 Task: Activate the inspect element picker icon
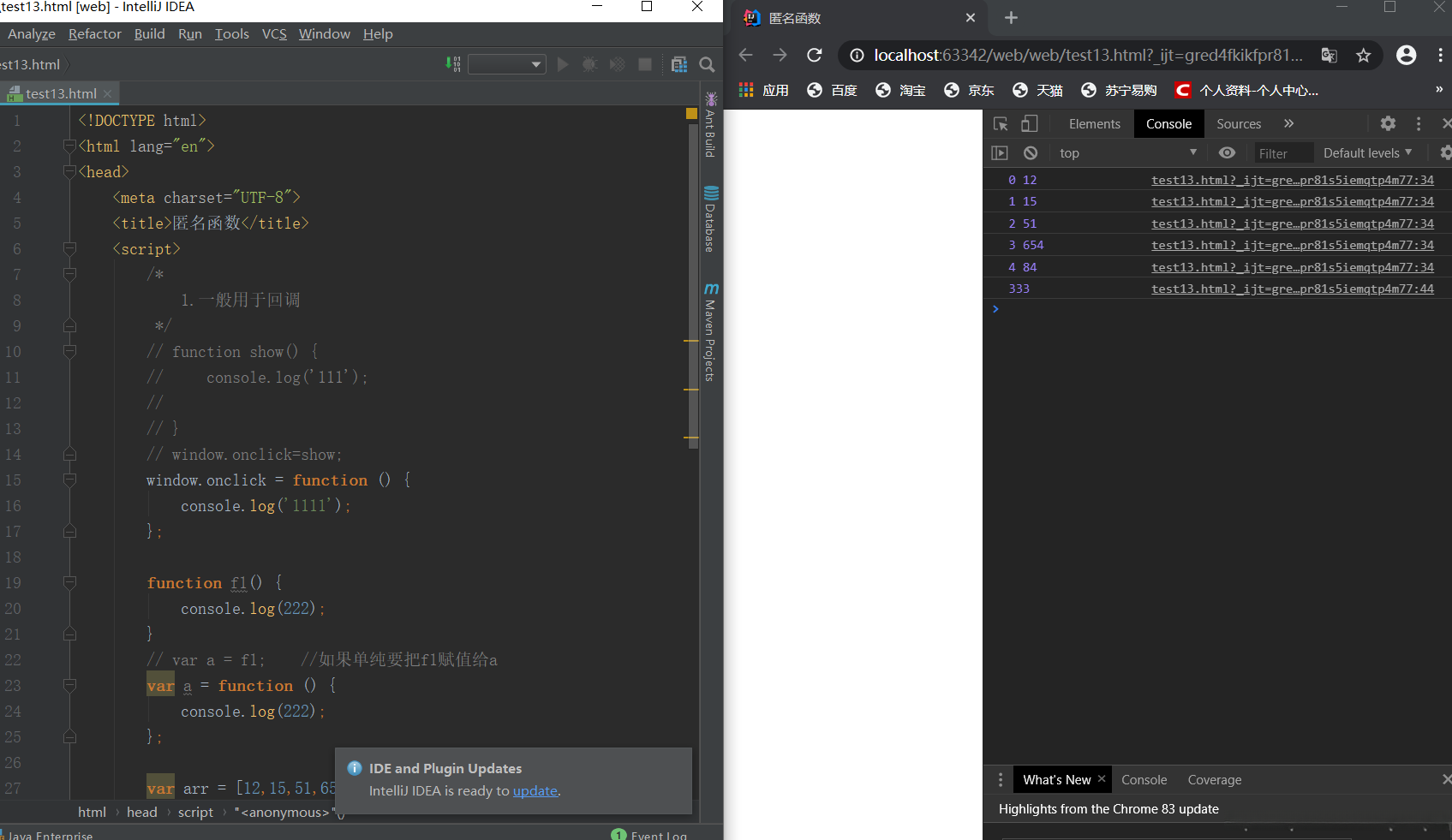(x=1001, y=124)
